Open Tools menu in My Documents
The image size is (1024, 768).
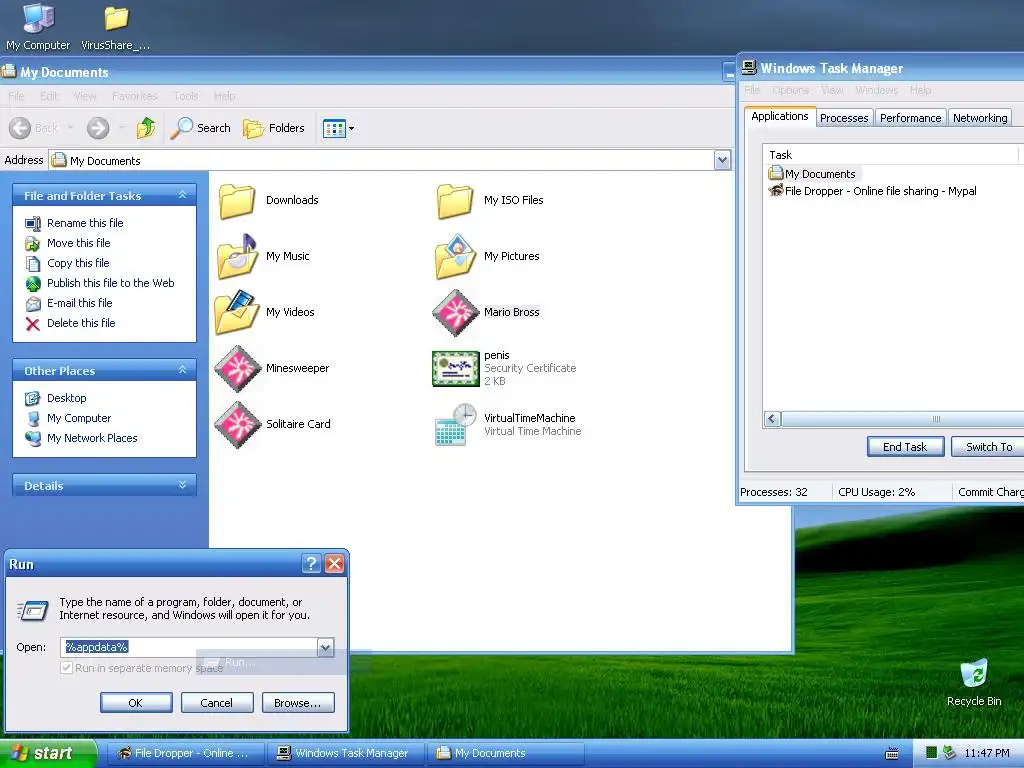pos(186,96)
